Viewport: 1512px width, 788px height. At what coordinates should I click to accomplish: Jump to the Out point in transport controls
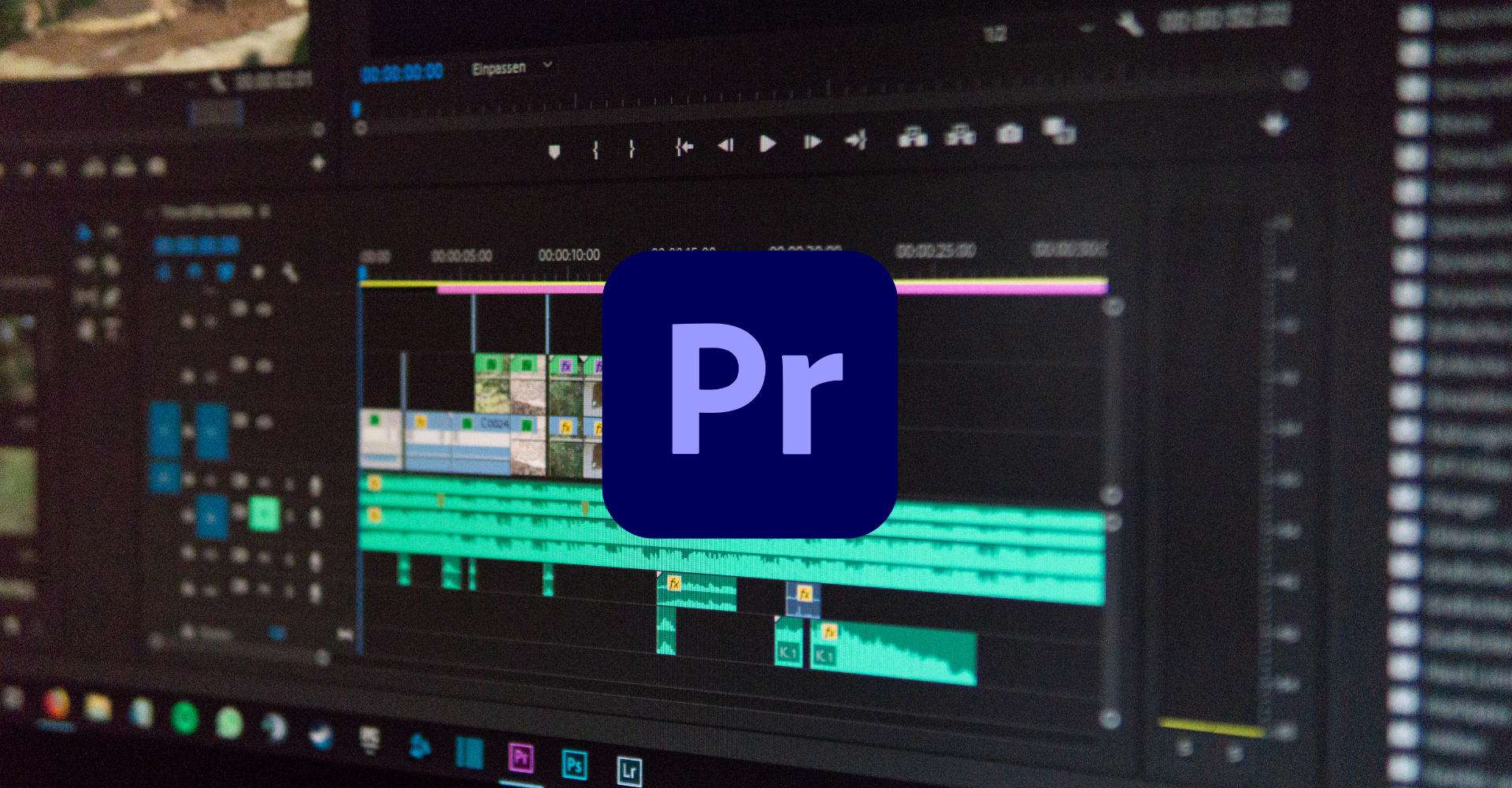(x=856, y=140)
